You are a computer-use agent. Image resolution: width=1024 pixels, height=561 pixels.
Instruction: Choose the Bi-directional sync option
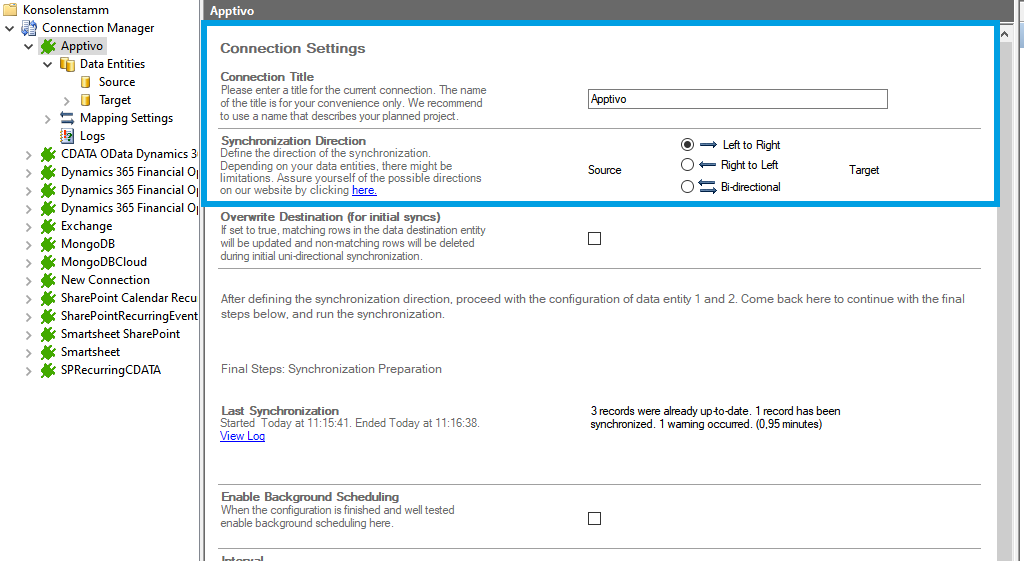[x=687, y=187]
